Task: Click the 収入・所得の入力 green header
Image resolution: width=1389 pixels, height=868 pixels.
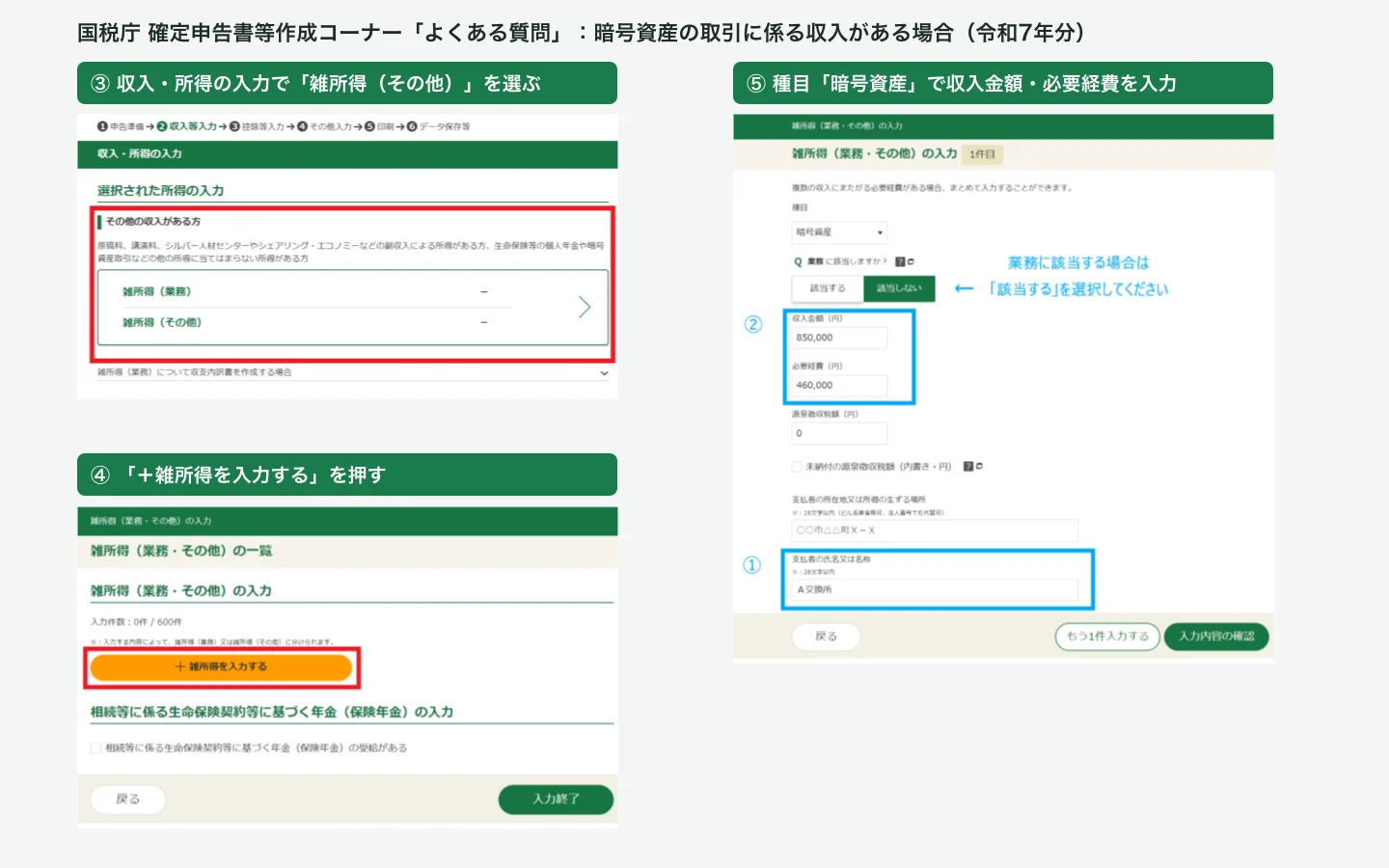Action: [347, 154]
